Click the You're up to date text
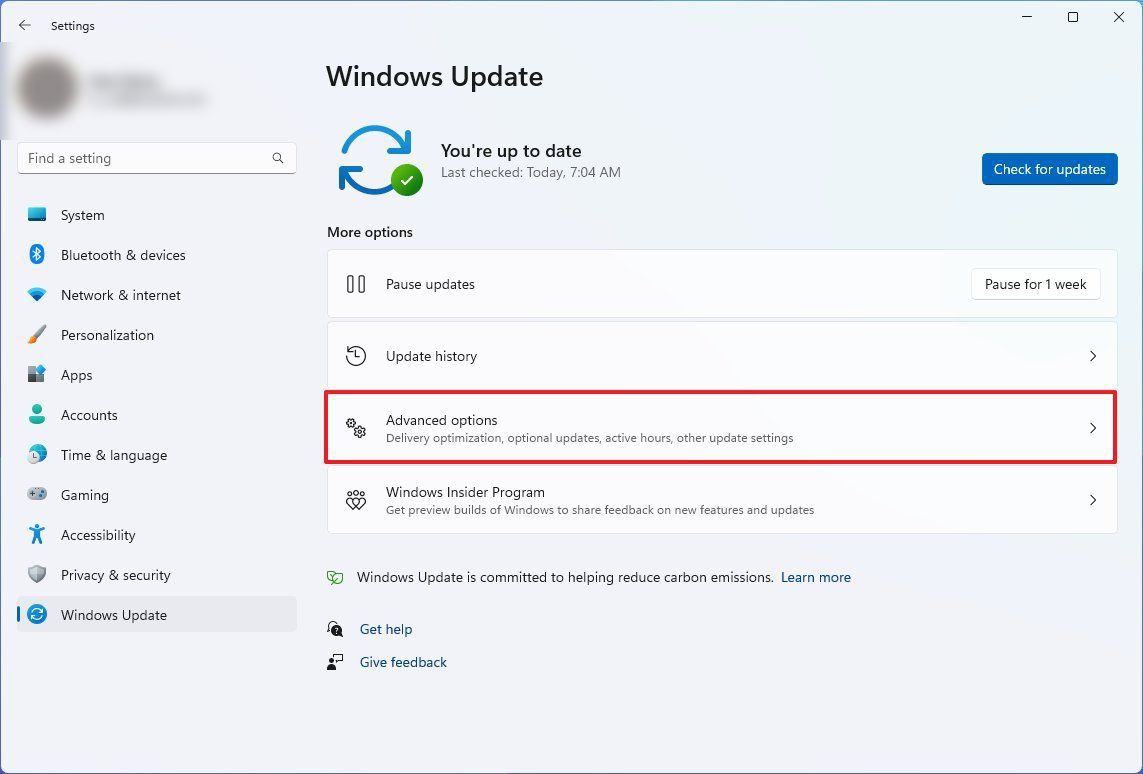The image size is (1143, 774). (511, 151)
